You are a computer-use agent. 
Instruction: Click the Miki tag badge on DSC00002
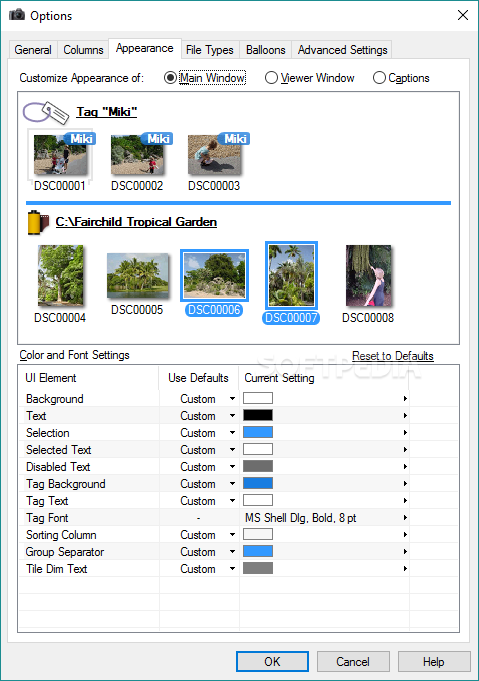click(157, 139)
